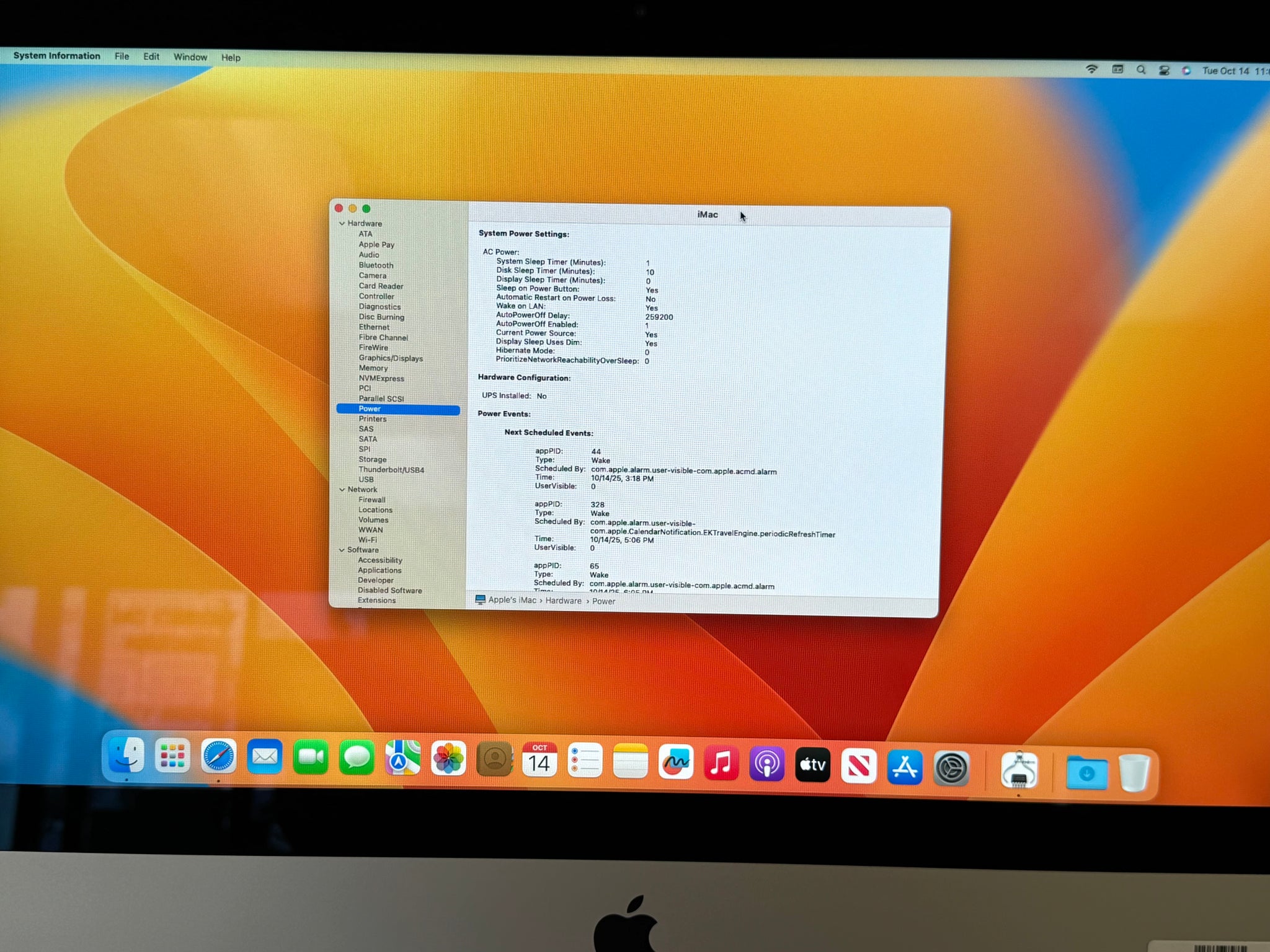This screenshot has height=952, width=1270.
Task: Open Launchpad from the dock
Action: (x=172, y=756)
